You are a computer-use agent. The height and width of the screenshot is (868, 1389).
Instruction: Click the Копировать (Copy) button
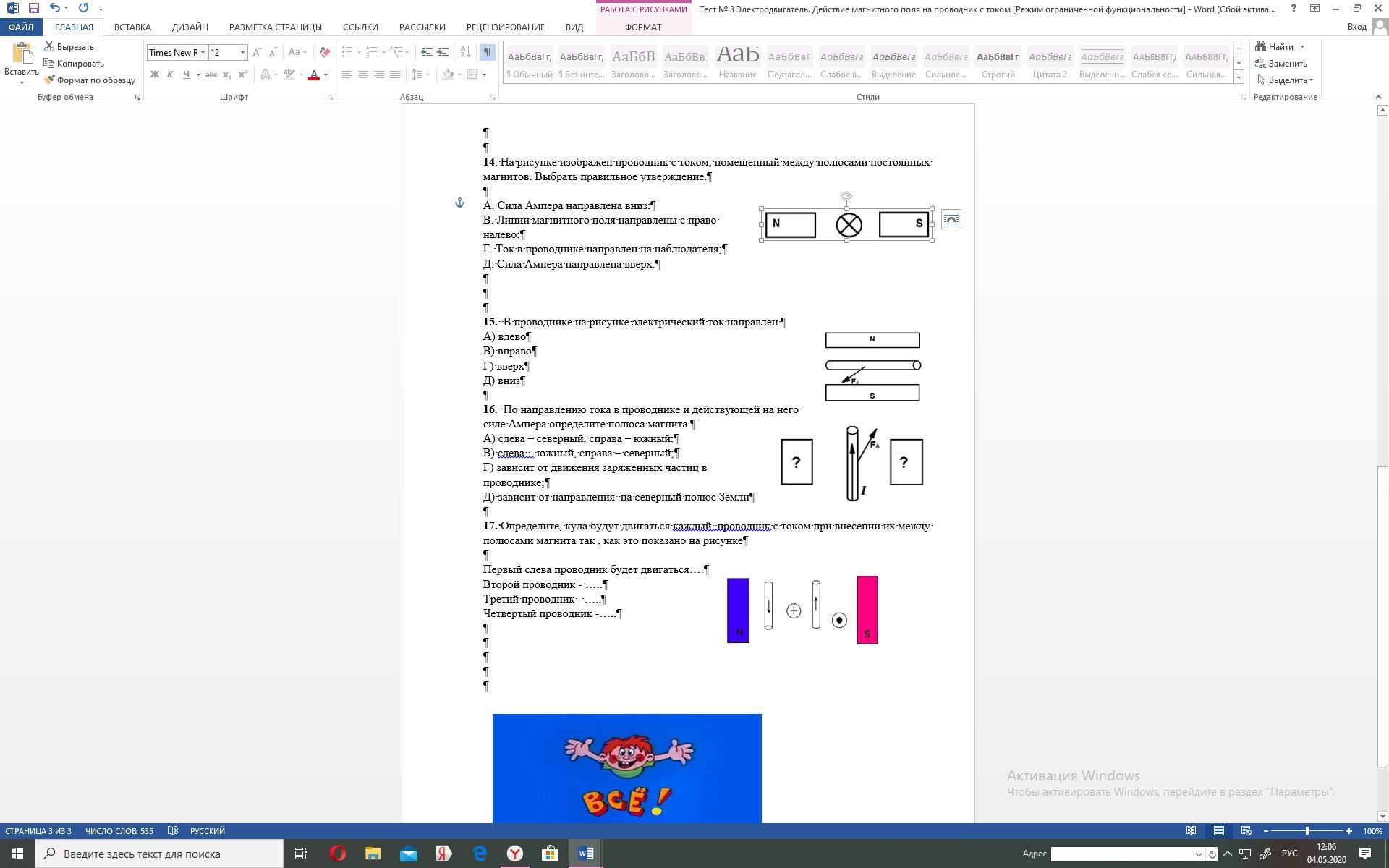click(x=75, y=64)
